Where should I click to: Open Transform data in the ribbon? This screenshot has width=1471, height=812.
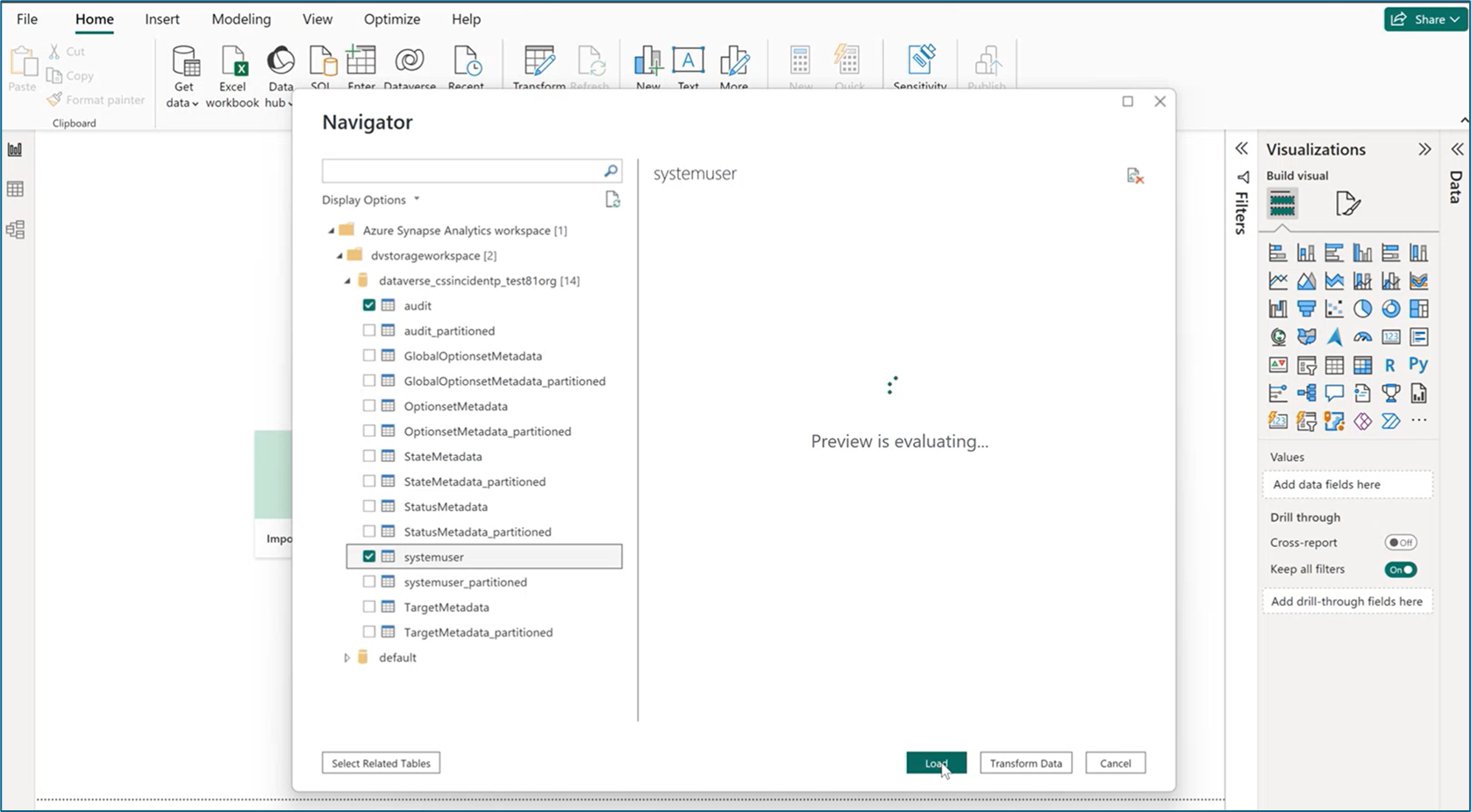[x=539, y=67]
